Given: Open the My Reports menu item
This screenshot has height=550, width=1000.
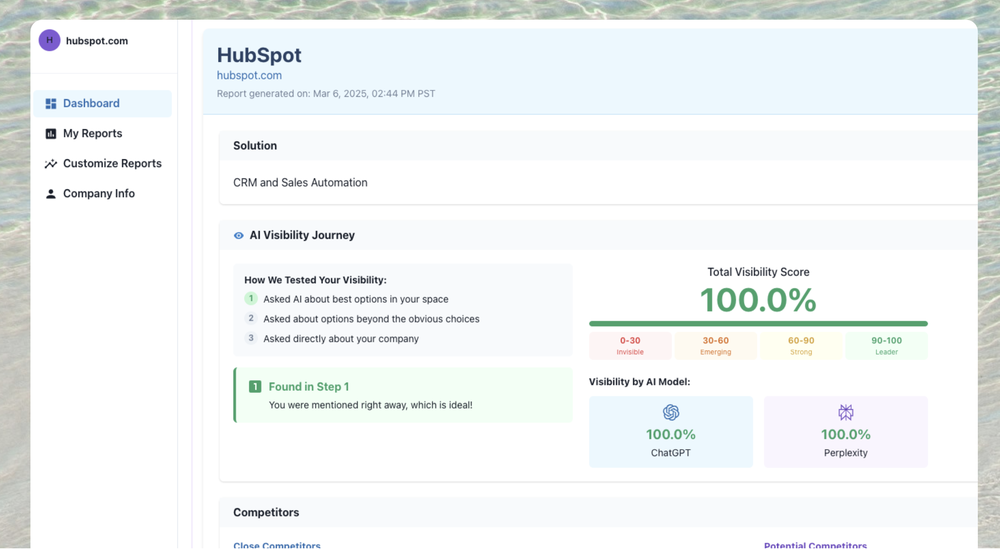Looking at the screenshot, I should (92, 134).
